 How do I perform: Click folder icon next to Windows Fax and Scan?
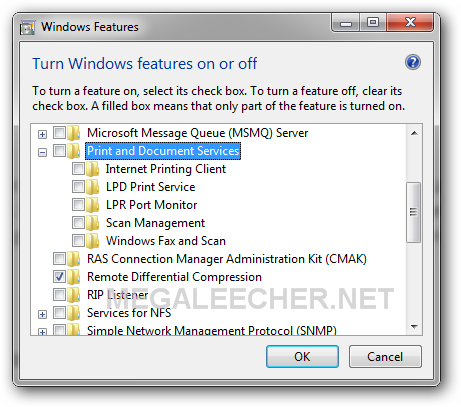(x=93, y=241)
